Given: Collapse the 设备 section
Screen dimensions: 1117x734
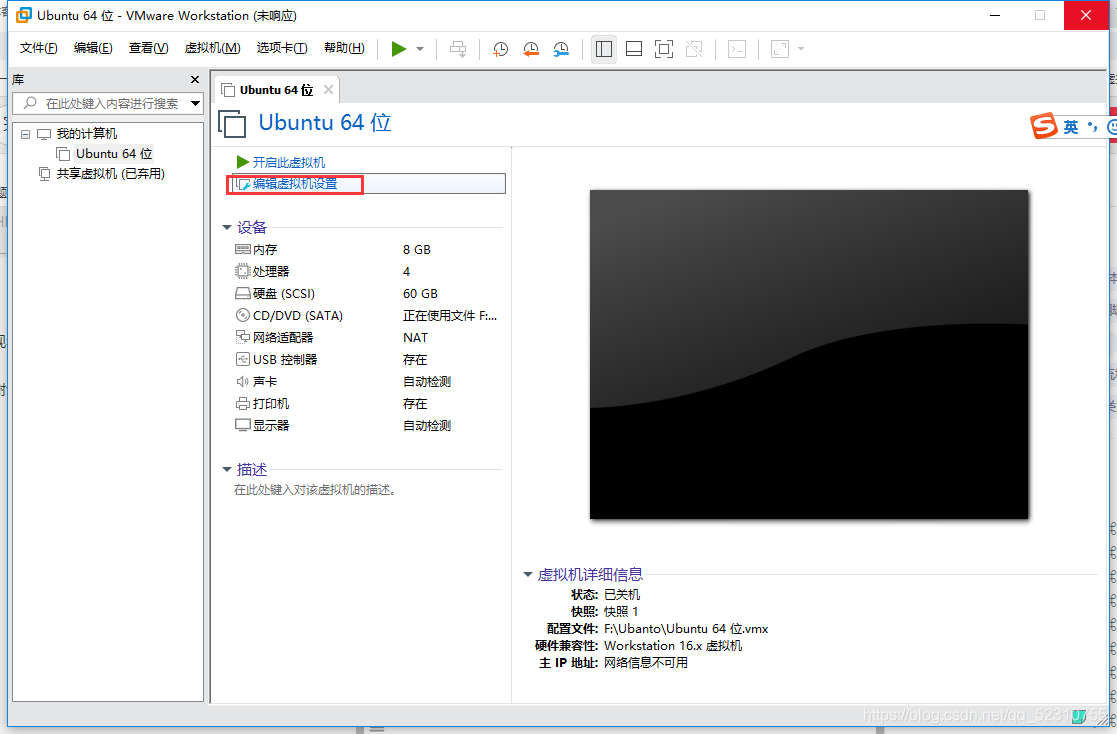Looking at the screenshot, I should tap(227, 227).
